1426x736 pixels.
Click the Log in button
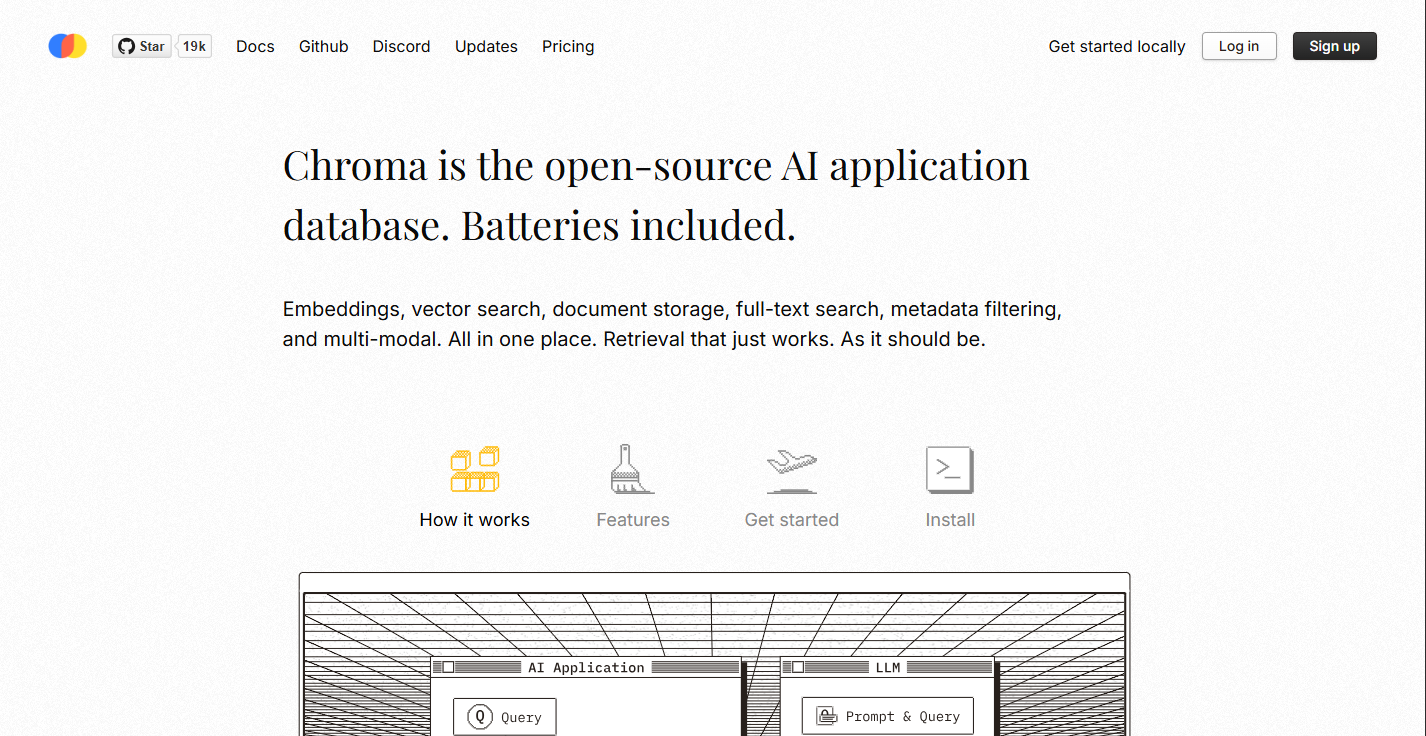pyautogui.click(x=1239, y=46)
